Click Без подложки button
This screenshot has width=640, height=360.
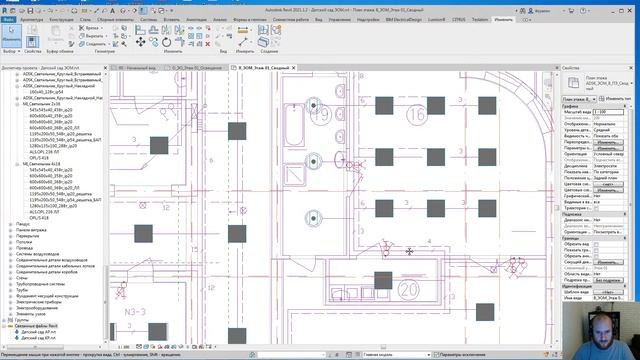pyautogui.click(x=608, y=280)
